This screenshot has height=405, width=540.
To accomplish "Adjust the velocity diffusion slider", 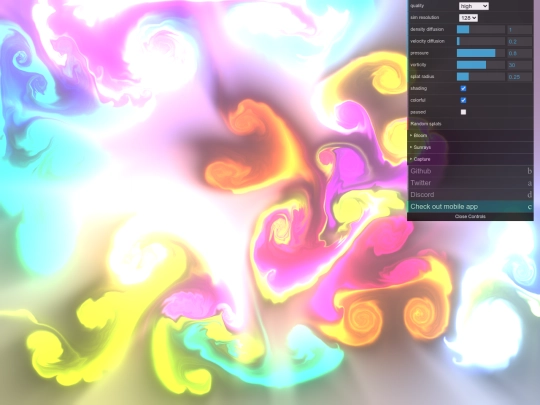I will [x=481, y=41].
